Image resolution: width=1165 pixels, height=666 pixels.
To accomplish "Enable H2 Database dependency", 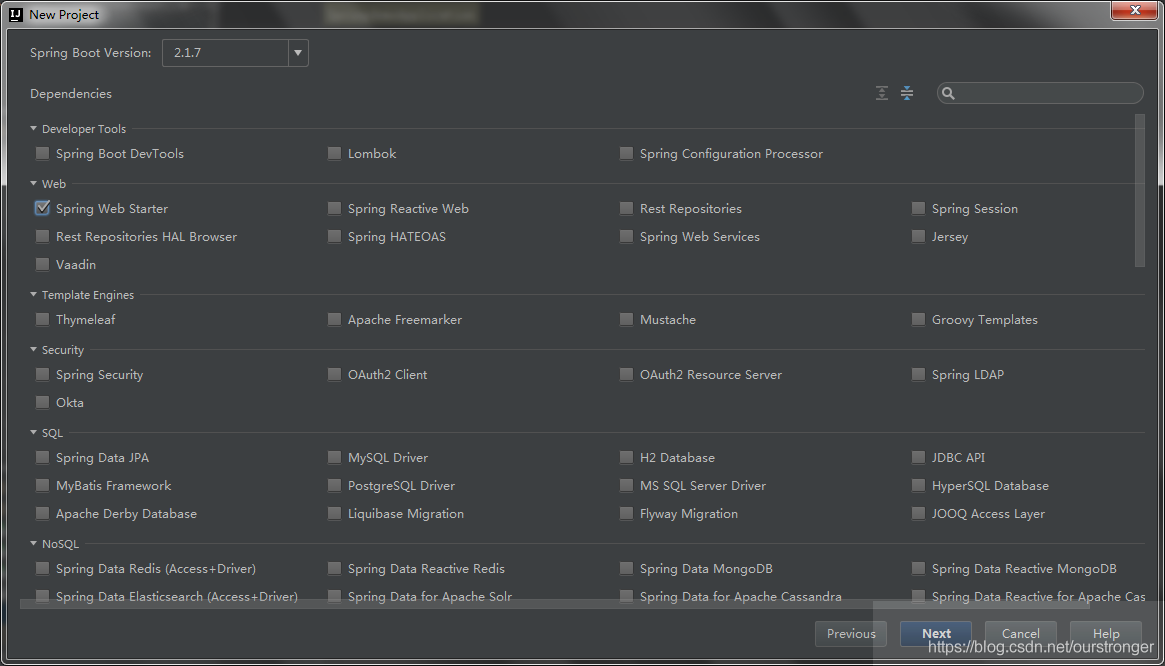I will pos(626,458).
